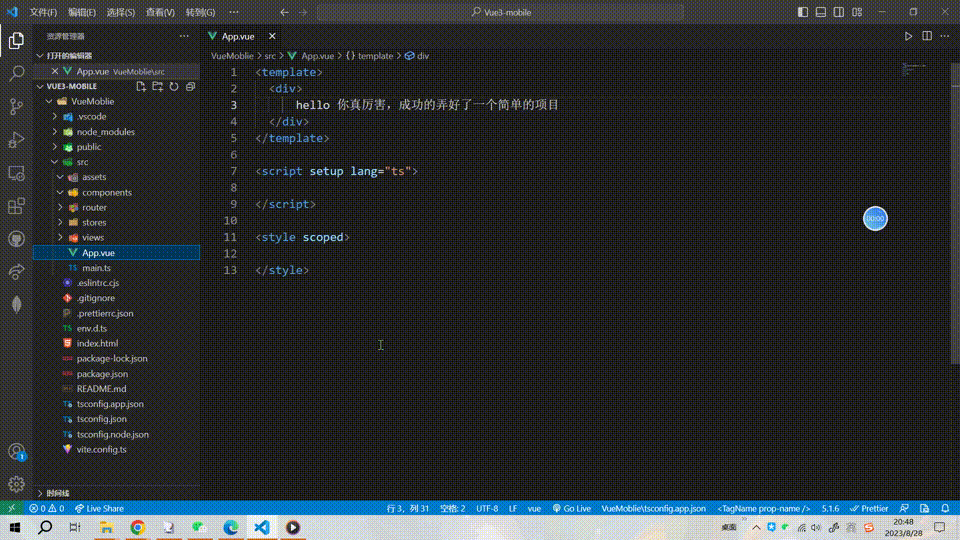
Task: Change UTF-8 file encoding
Action: [487, 508]
